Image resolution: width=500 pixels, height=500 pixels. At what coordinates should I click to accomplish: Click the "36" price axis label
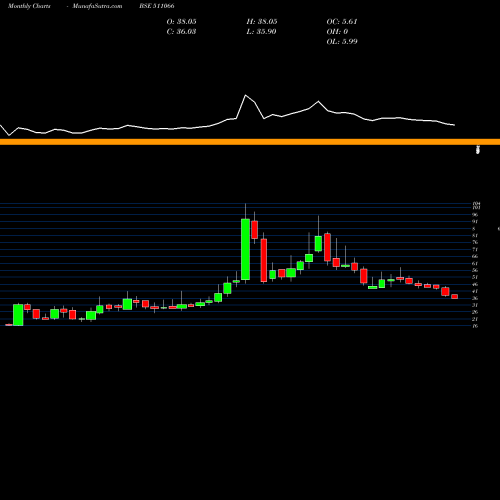pyautogui.click(x=475, y=298)
